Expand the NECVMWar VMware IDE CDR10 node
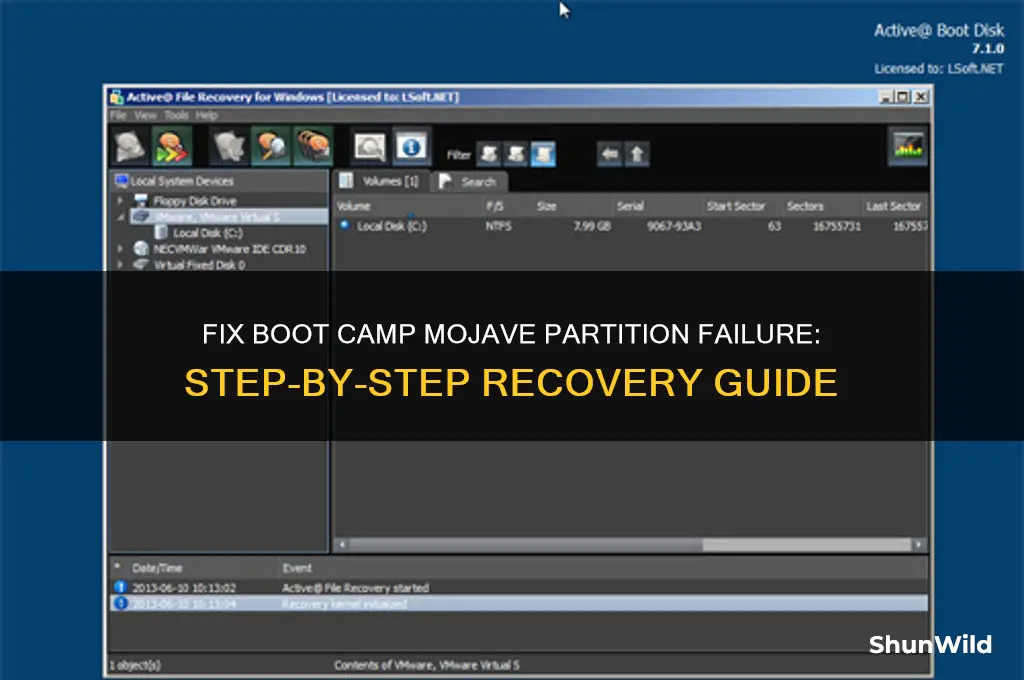Screen dimensions: 1024x680 tap(120, 249)
